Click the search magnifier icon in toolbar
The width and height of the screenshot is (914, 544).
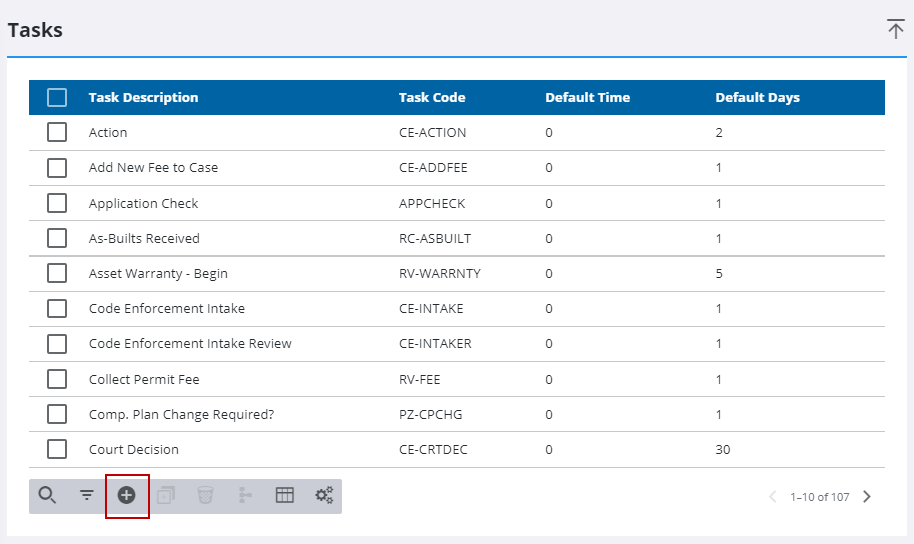[47, 495]
